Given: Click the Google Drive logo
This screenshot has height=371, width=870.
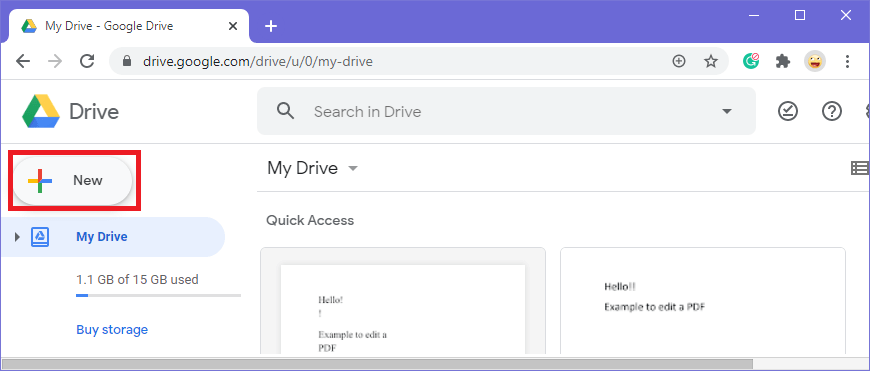Looking at the screenshot, I should pyautogui.click(x=41, y=111).
